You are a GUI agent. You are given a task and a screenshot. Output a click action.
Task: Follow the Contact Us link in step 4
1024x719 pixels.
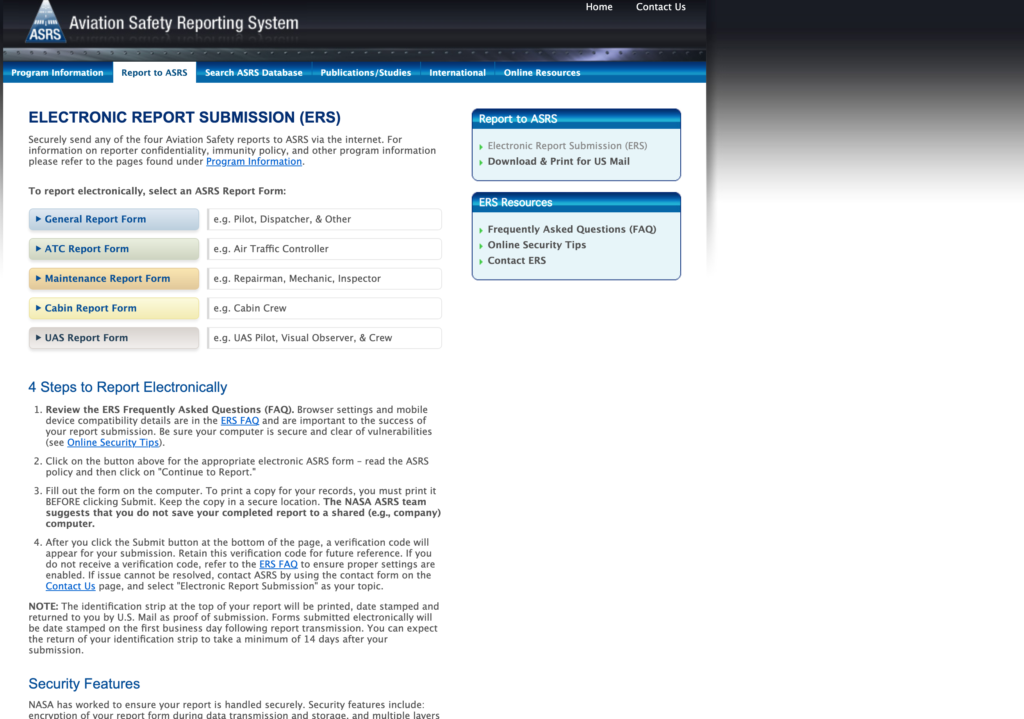pyautogui.click(x=71, y=586)
